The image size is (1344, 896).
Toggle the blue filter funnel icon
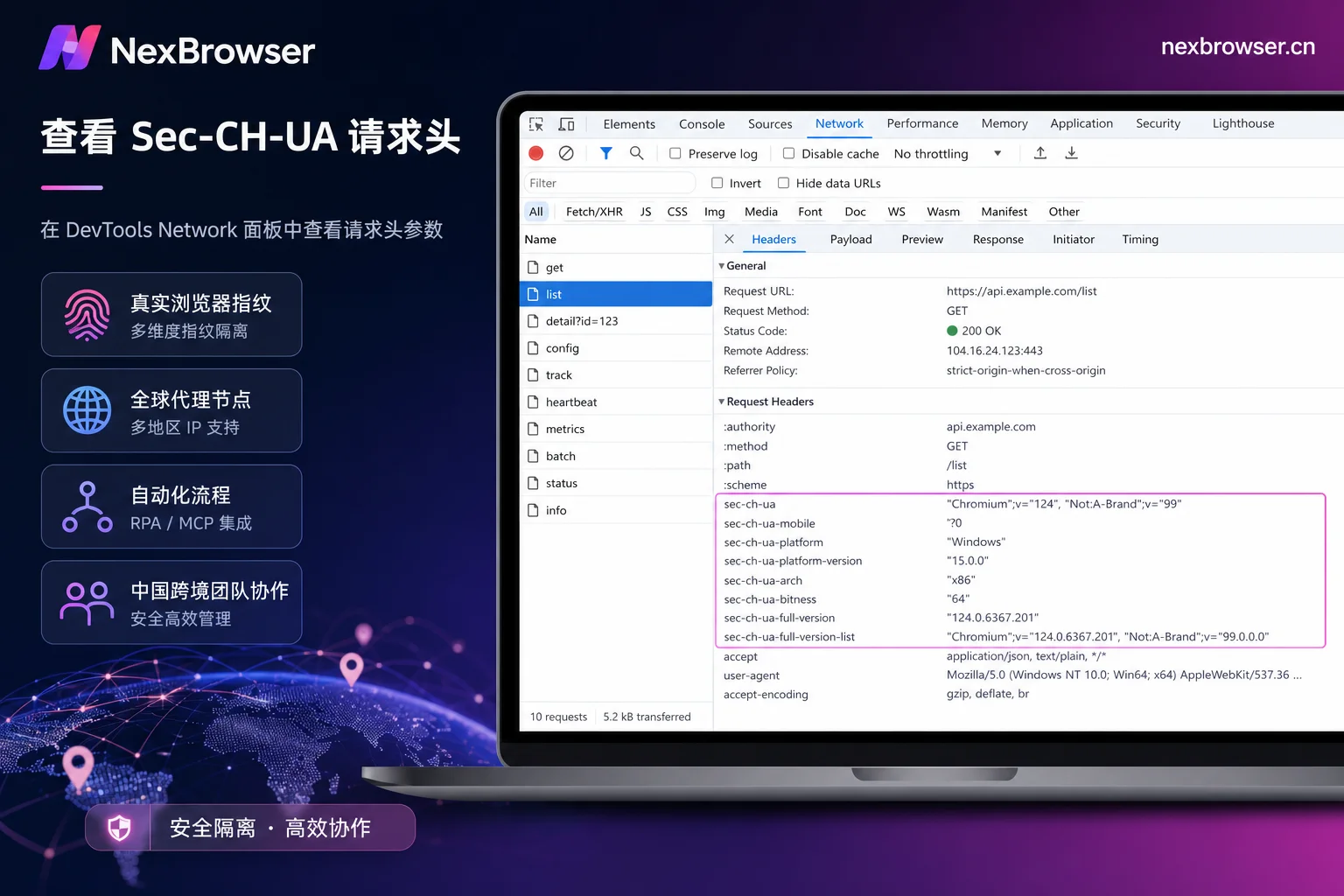(x=605, y=153)
